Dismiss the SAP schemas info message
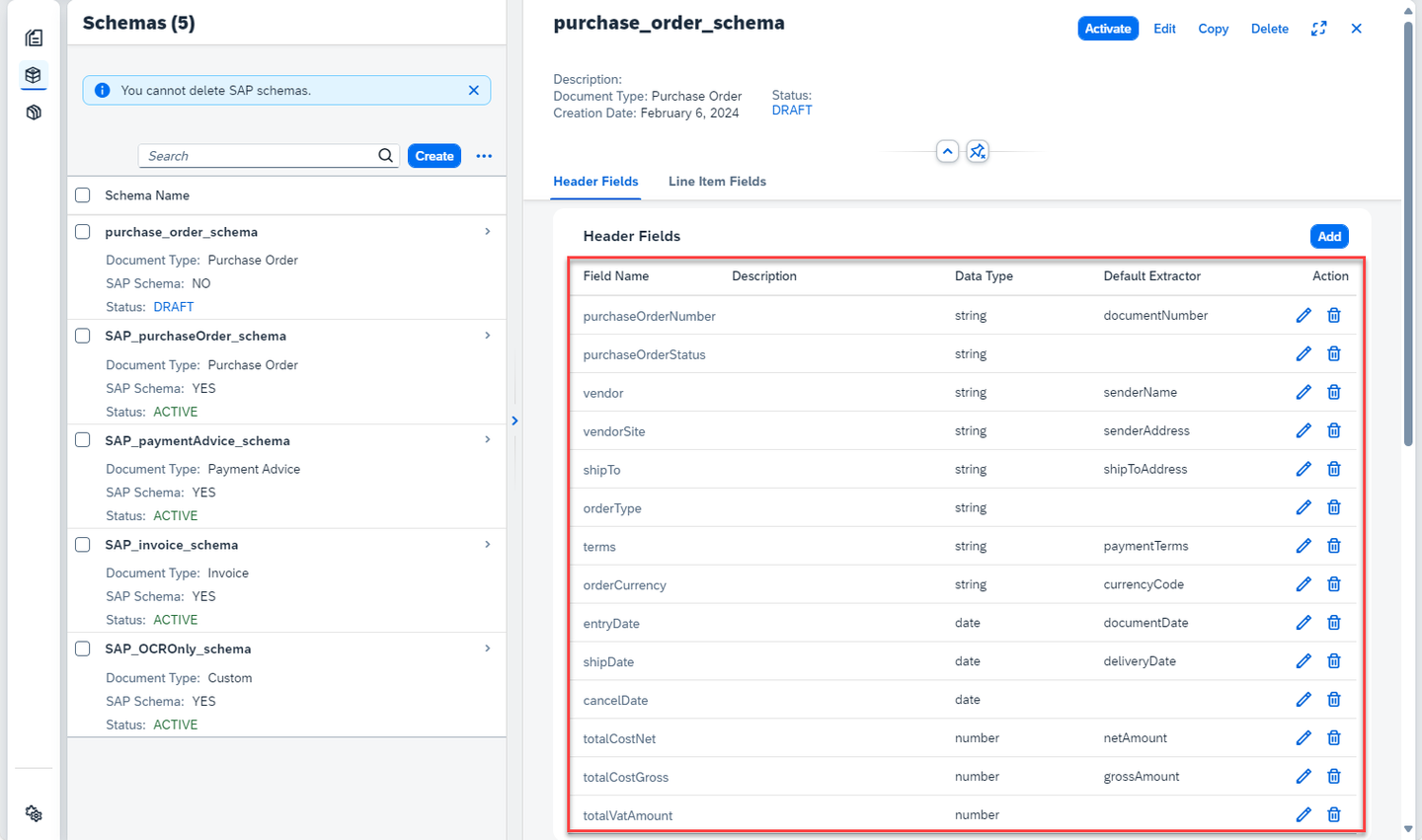The width and height of the screenshot is (1422, 840). (474, 90)
